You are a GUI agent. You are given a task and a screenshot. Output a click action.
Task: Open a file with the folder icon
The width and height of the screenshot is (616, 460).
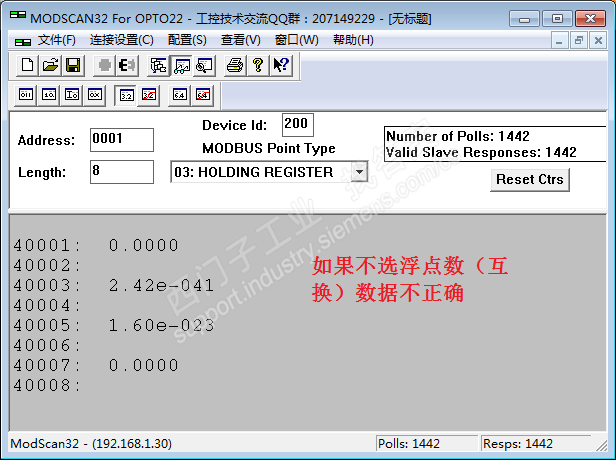click(50, 65)
